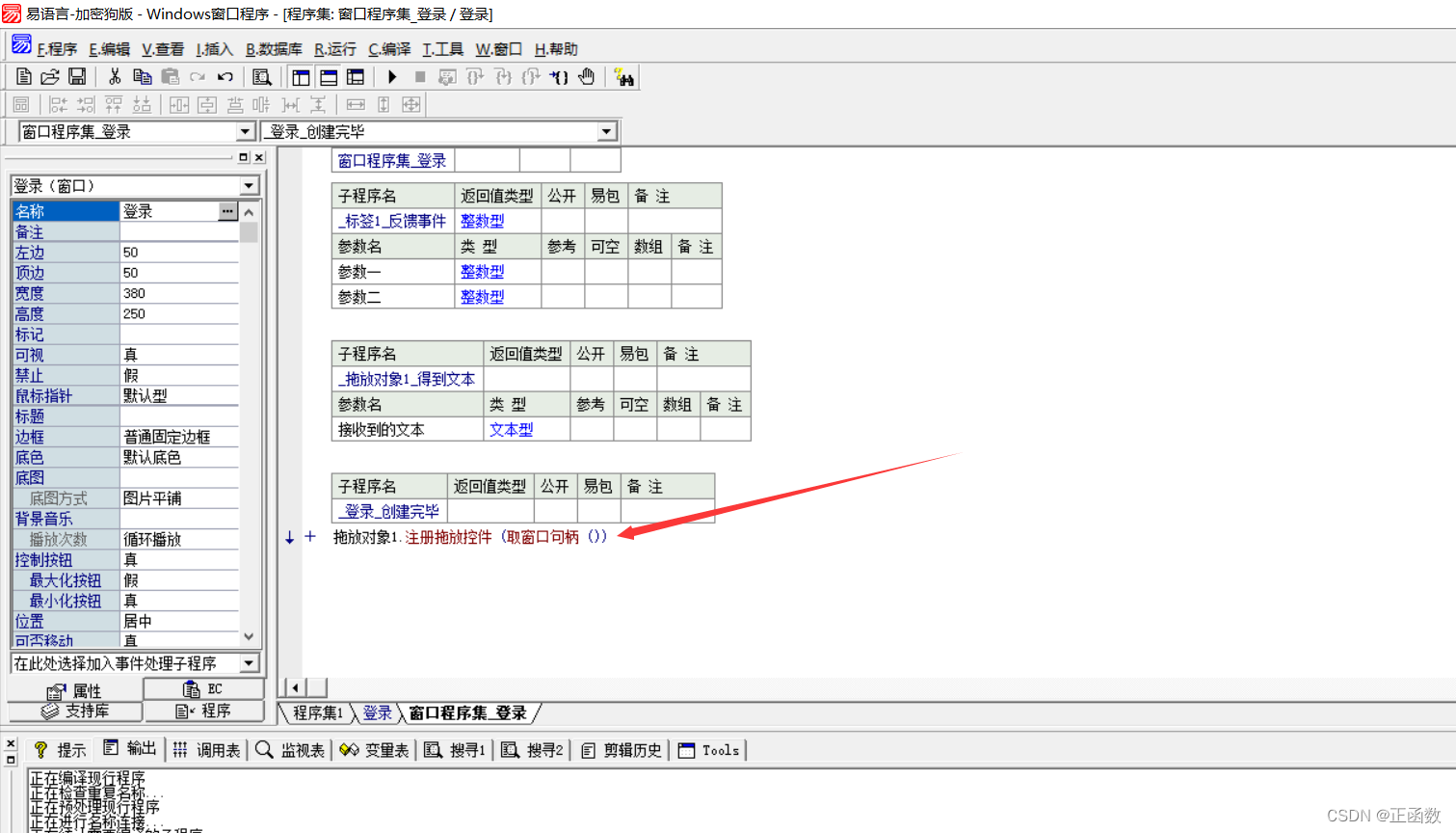Click the Paste toolbar icon
The height and width of the screenshot is (833, 1456).
171,77
